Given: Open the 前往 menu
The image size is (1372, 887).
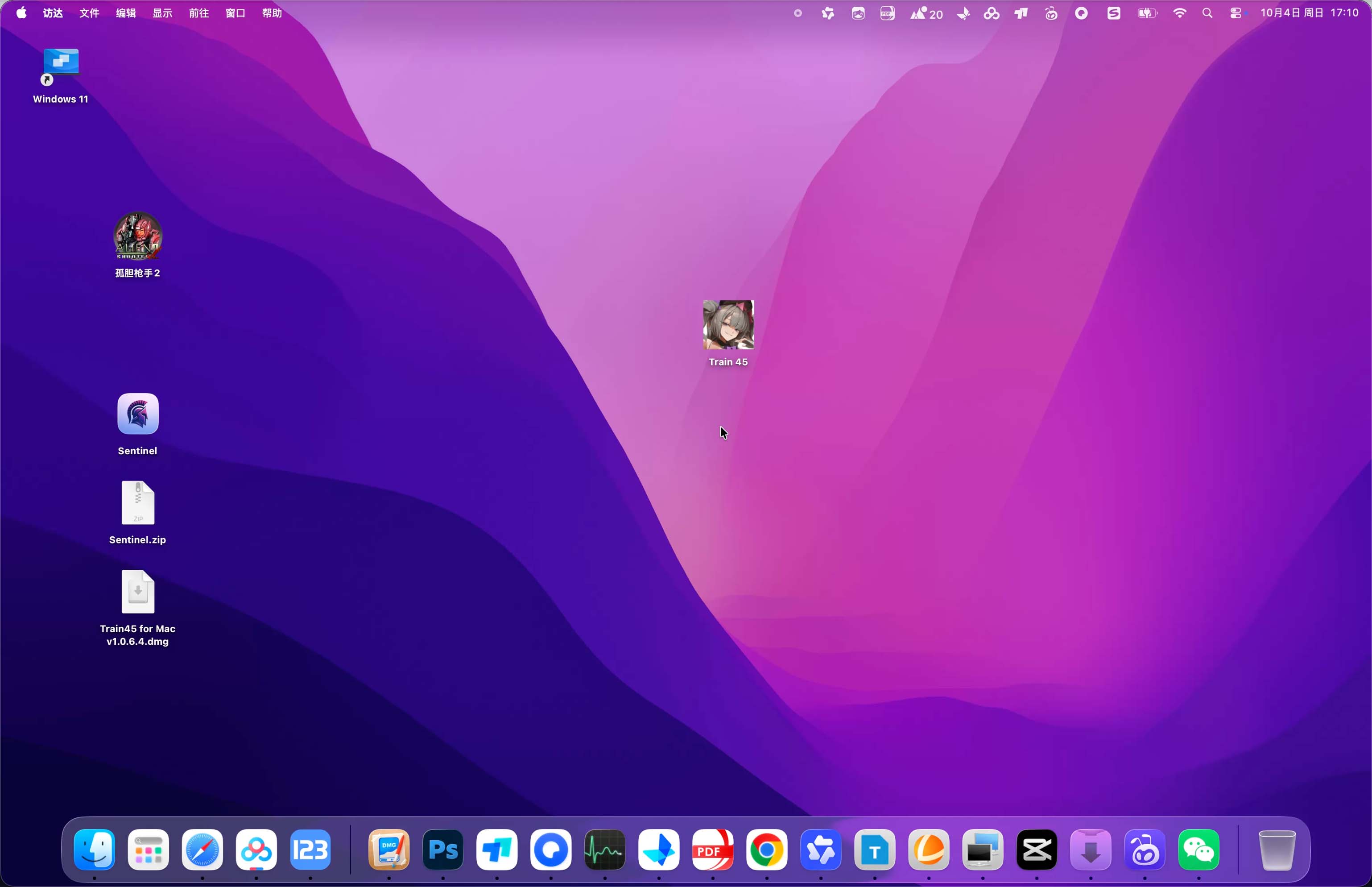Looking at the screenshot, I should [199, 12].
